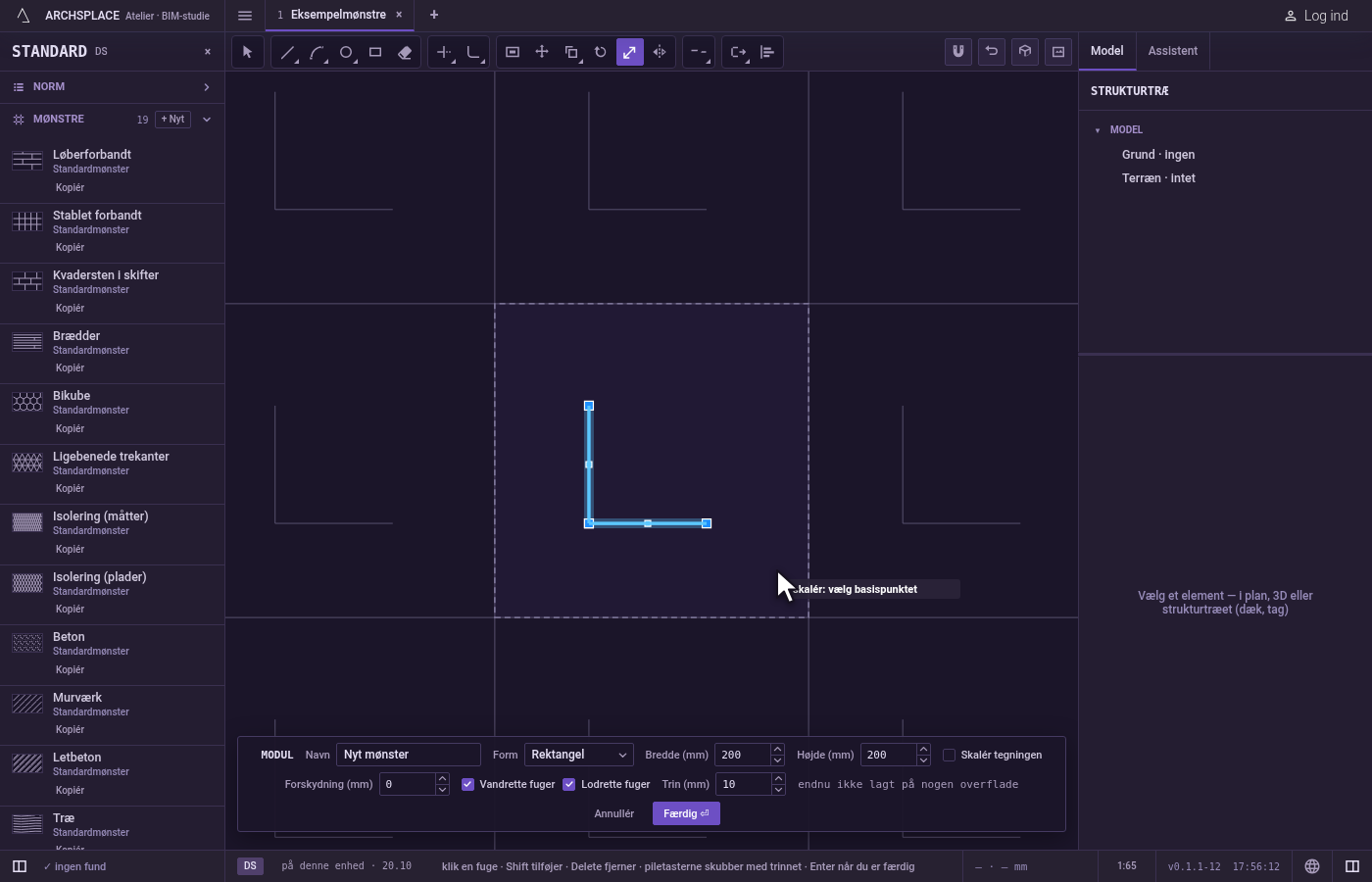The width and height of the screenshot is (1372, 882).
Task: Toggle left sidebar panel icon in status bar
Action: [x=19, y=866]
